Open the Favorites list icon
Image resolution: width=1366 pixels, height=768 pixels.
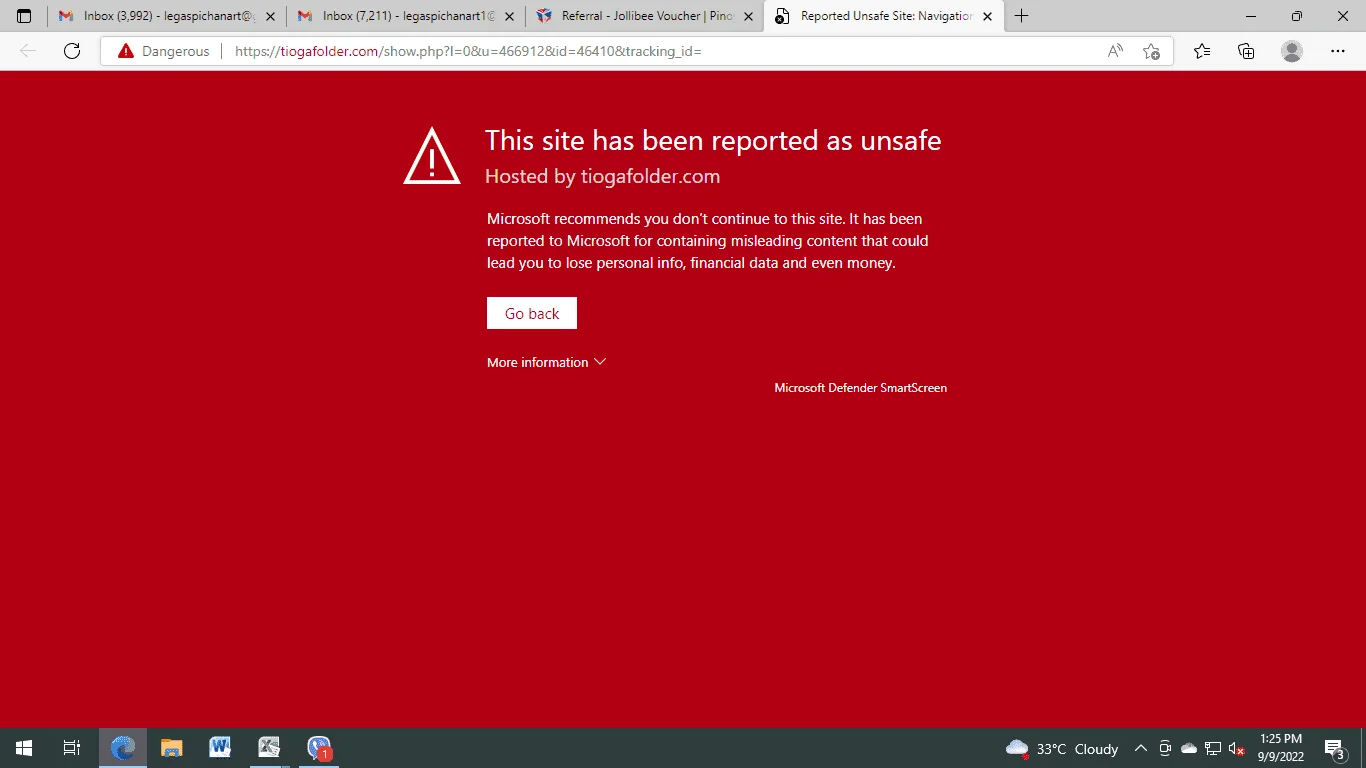pyautogui.click(x=1202, y=51)
